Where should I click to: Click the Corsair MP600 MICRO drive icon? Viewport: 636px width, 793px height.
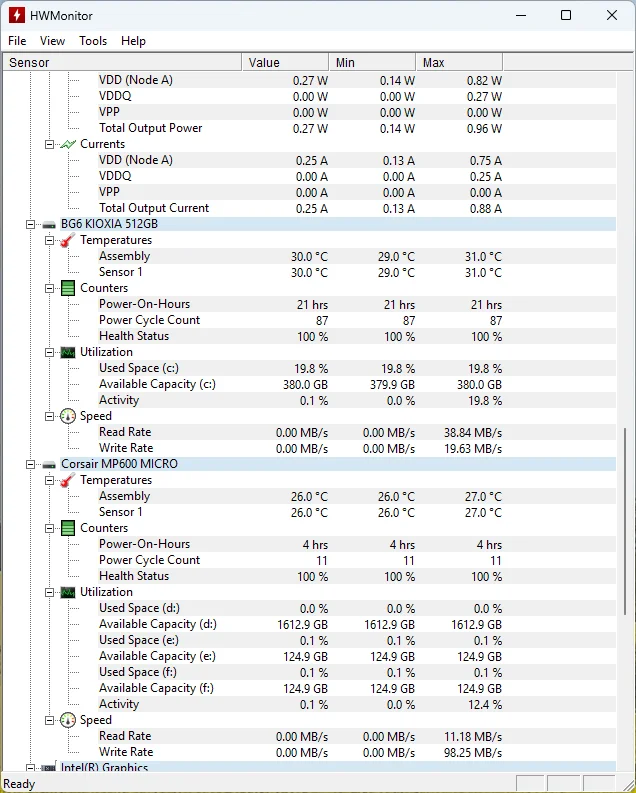(49, 464)
